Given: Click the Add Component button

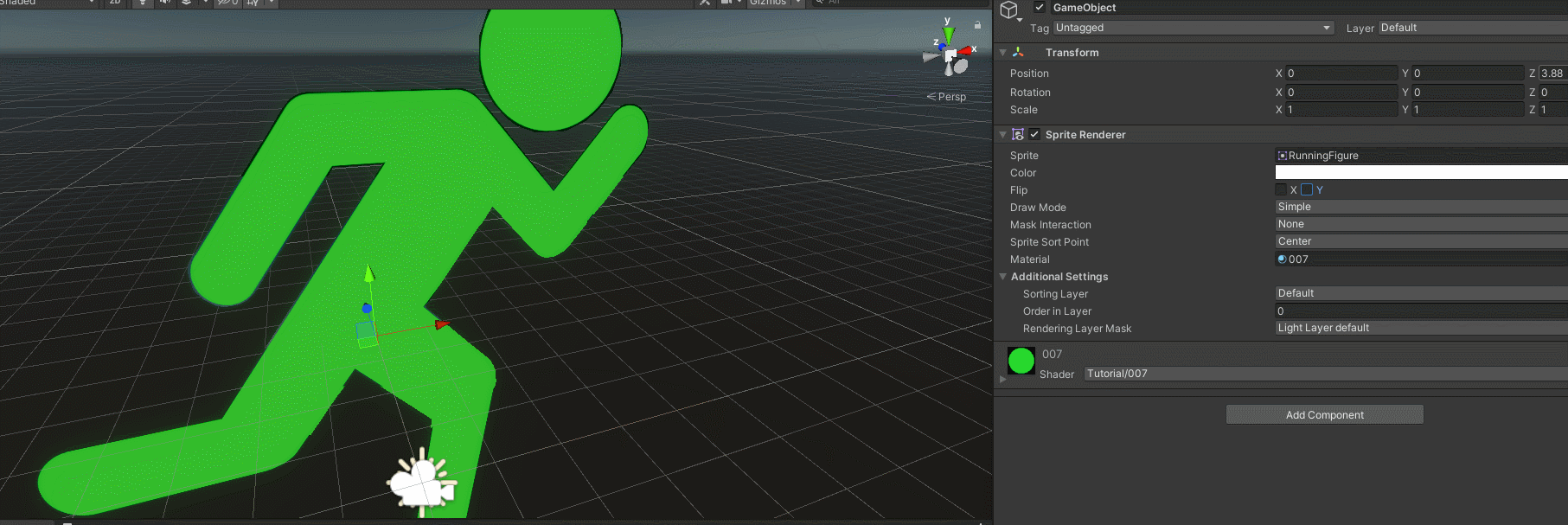Looking at the screenshot, I should click(x=1324, y=415).
